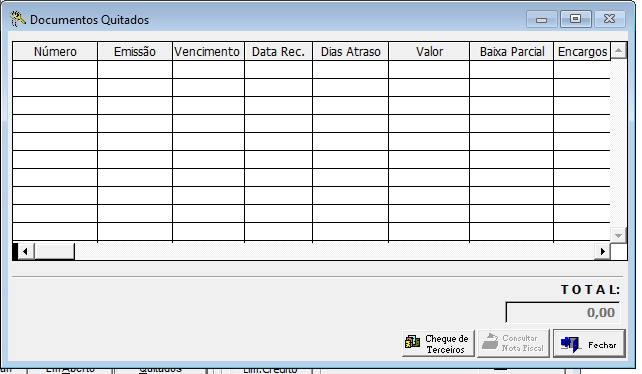Click the Encargos column header
This screenshot has width=642, height=374.
coord(582,51)
